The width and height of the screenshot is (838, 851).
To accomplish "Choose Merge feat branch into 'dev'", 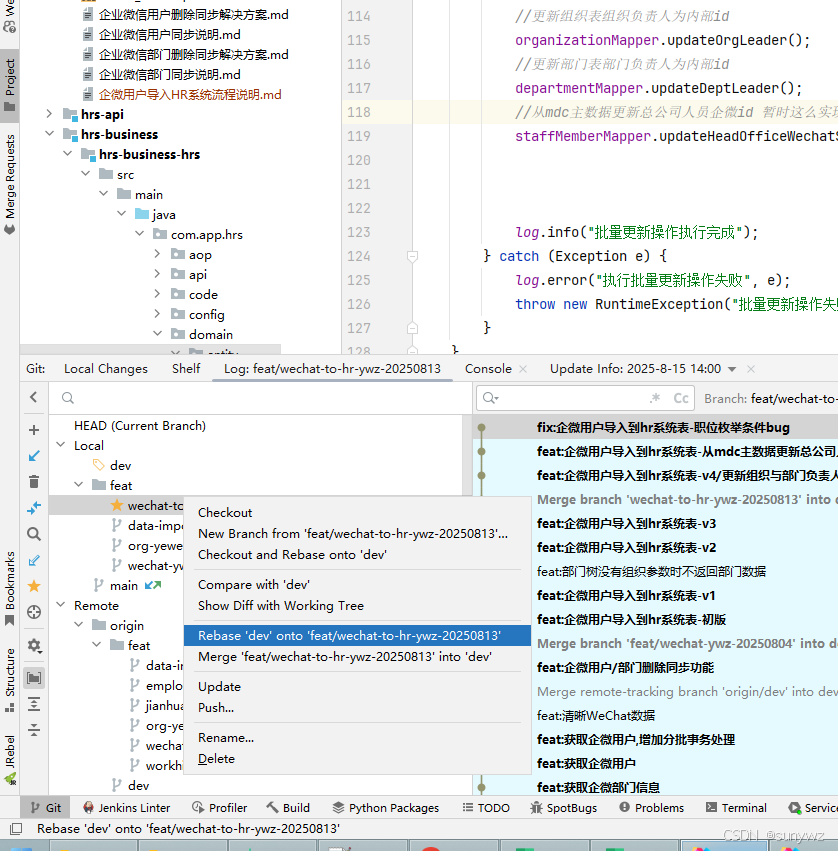I will (x=357, y=657).
